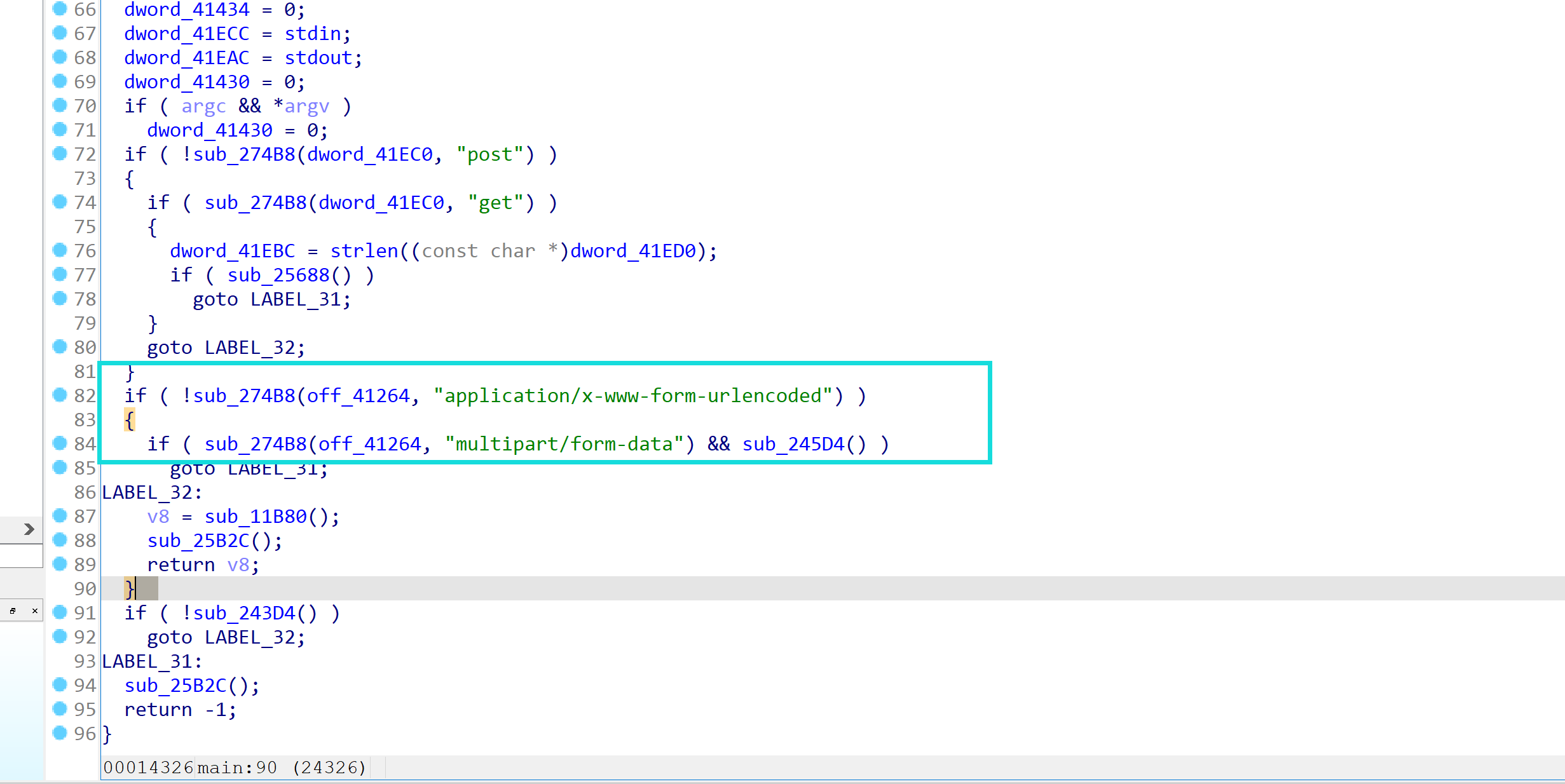
Task: Float the docked panel via restore icon
Action: click(x=13, y=611)
